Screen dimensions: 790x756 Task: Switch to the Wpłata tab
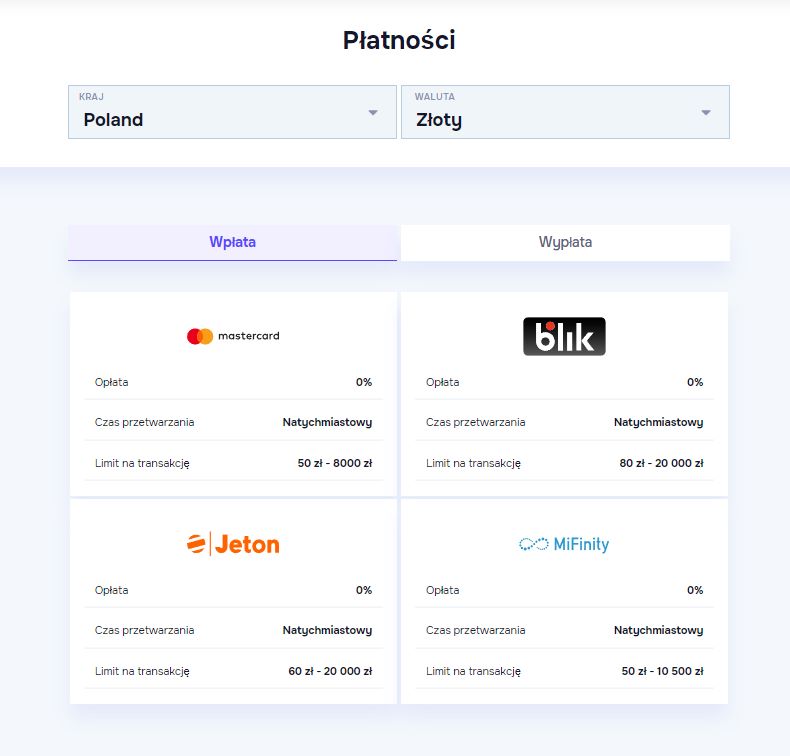point(232,242)
